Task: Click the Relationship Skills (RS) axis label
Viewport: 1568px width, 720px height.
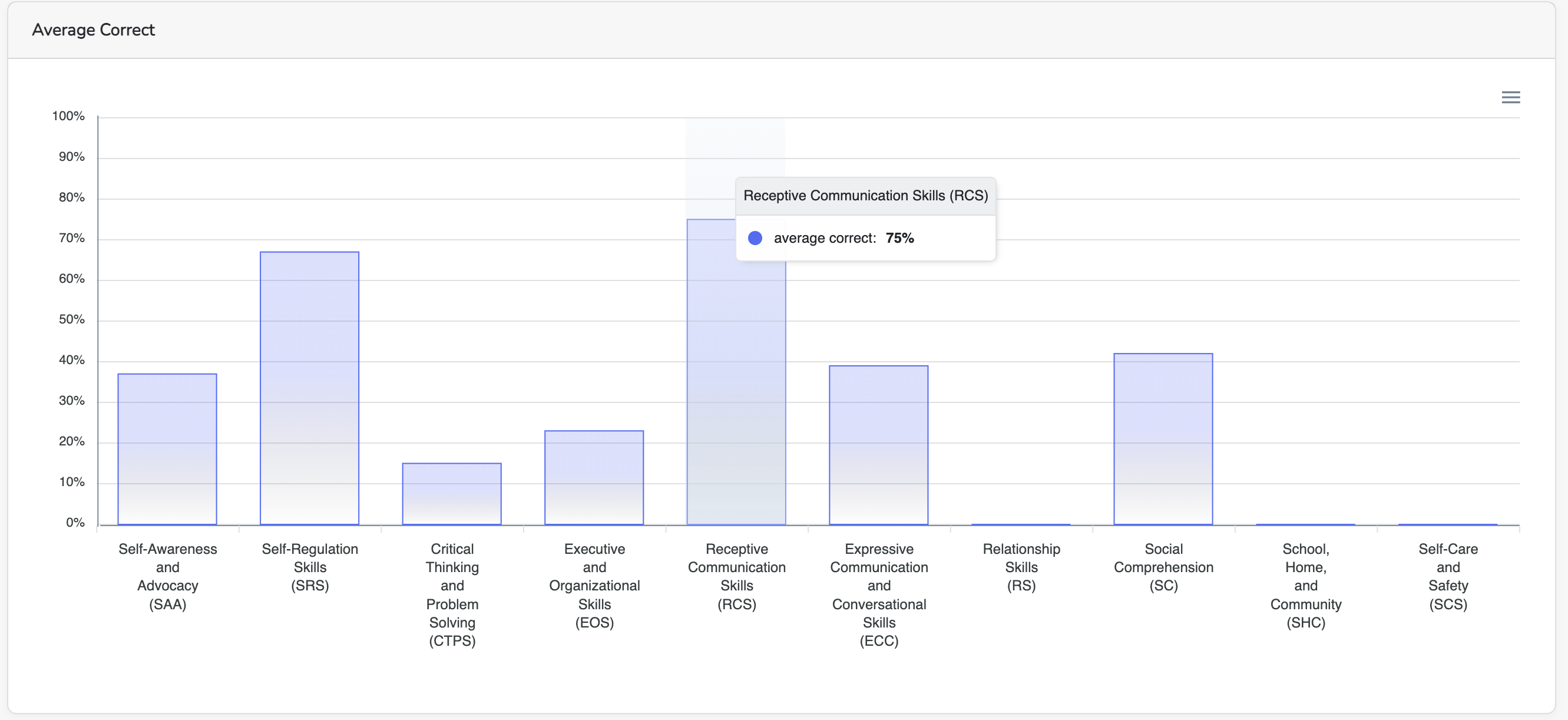Action: (1021, 567)
